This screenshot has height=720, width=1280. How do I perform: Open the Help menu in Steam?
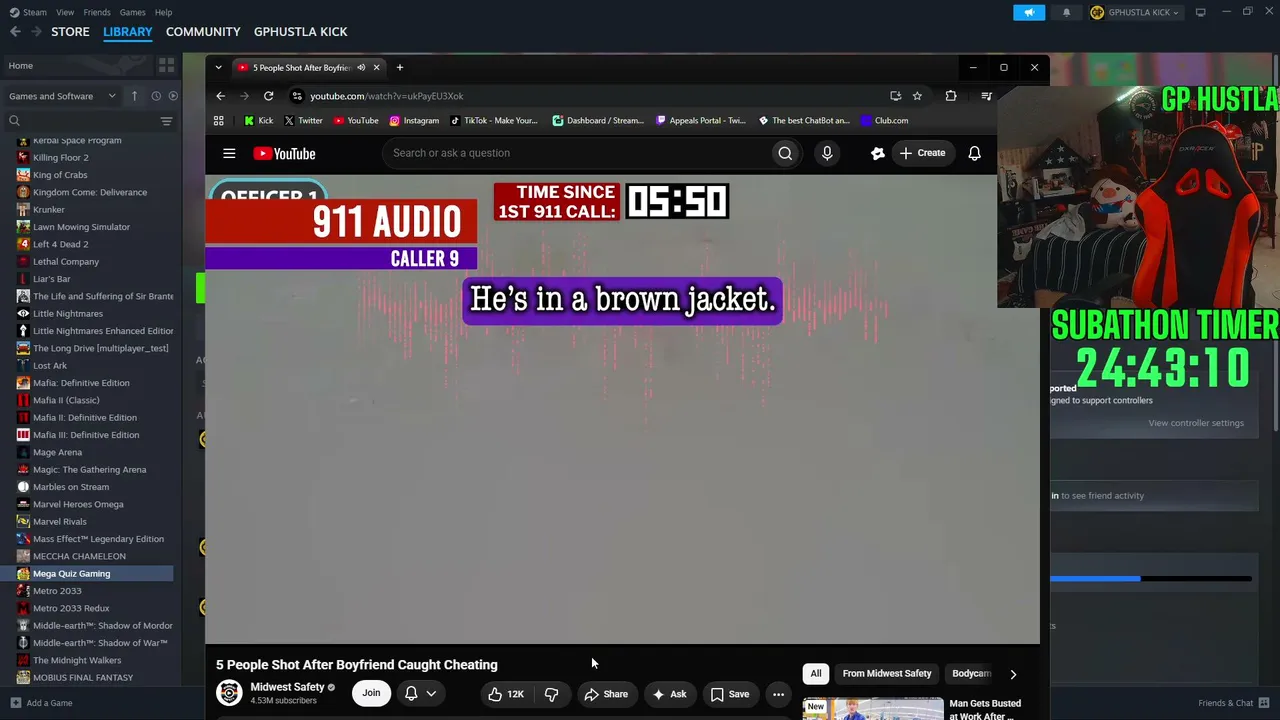pyautogui.click(x=164, y=12)
